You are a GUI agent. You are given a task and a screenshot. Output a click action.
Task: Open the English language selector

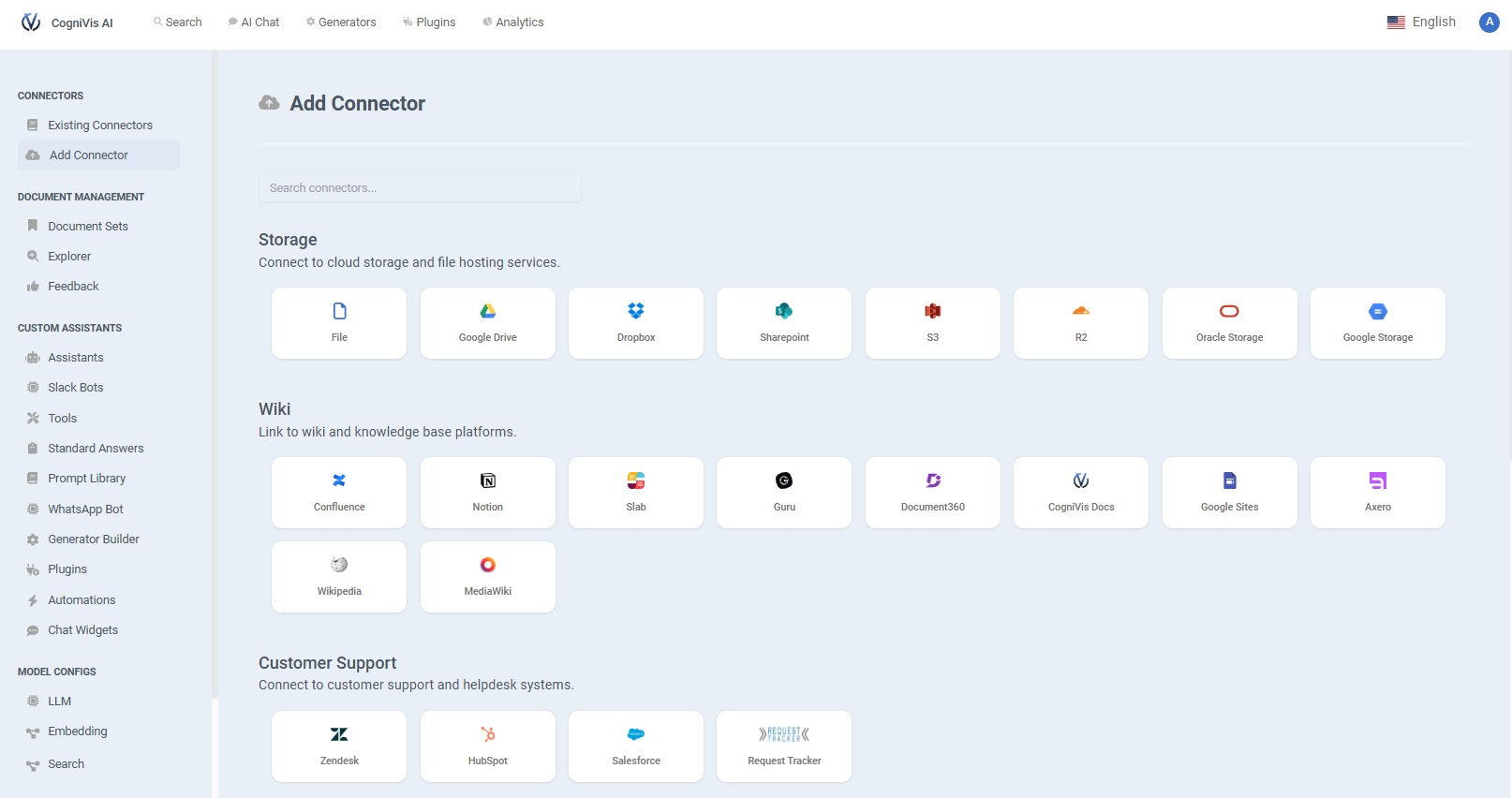(1421, 22)
